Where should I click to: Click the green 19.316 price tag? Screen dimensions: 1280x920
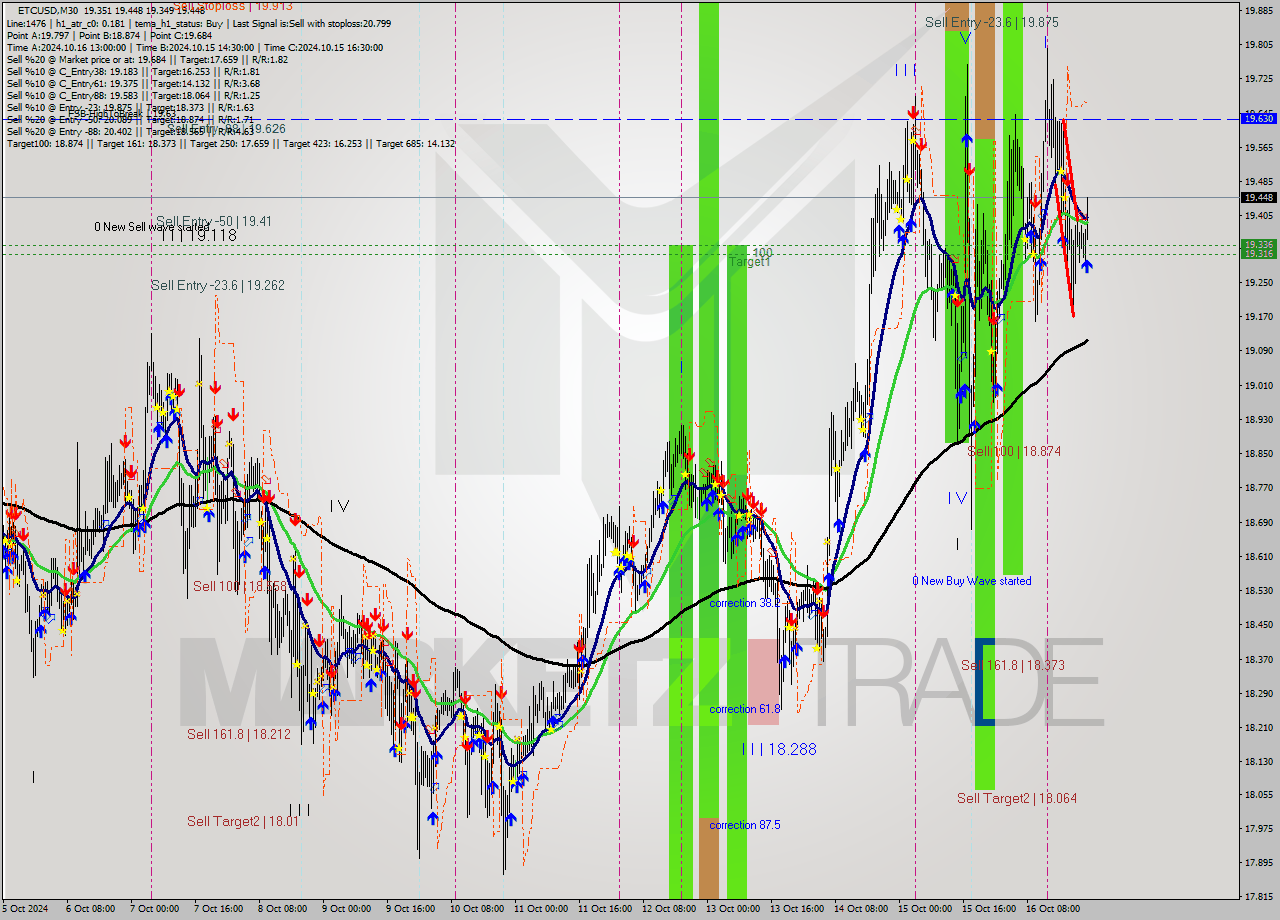1258,254
